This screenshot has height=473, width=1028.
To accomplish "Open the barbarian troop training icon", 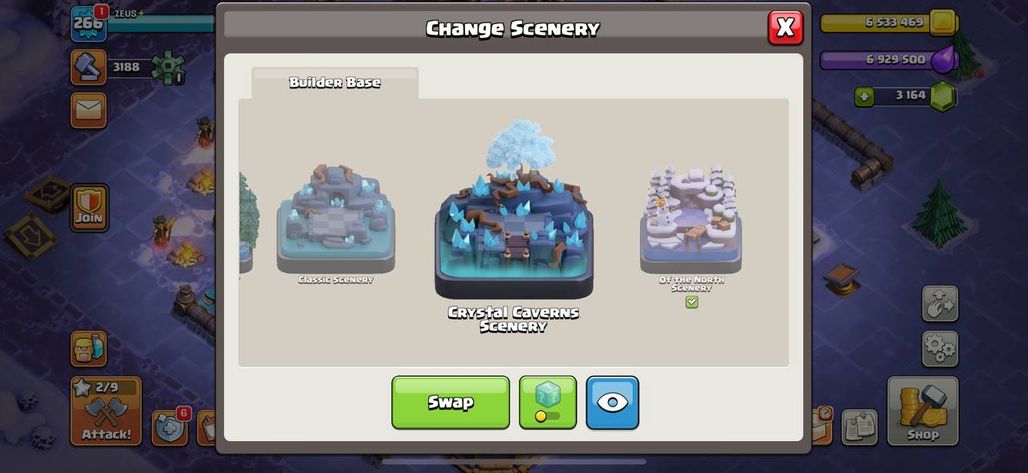I will click(89, 348).
